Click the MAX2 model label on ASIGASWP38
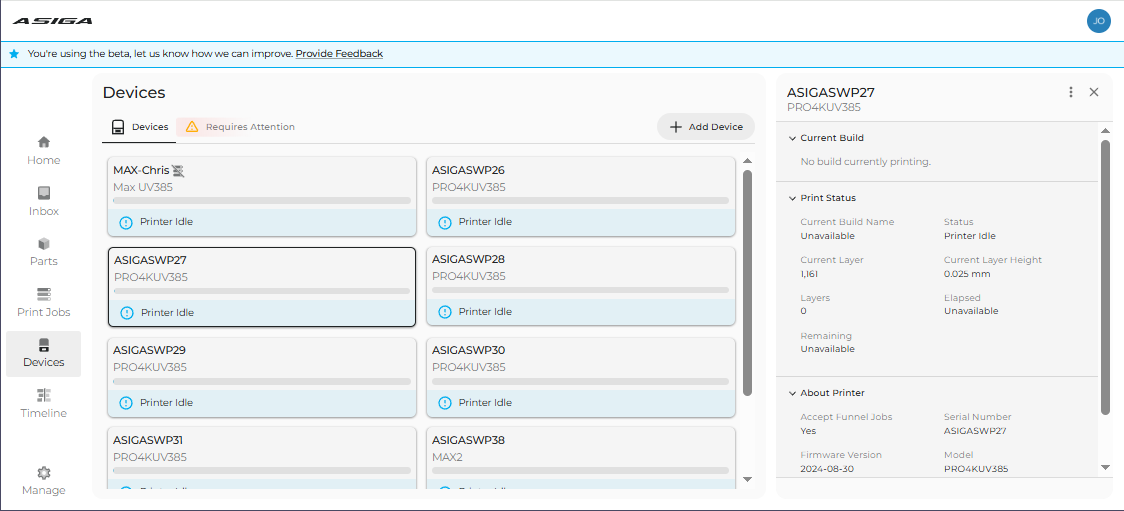 (x=449, y=457)
